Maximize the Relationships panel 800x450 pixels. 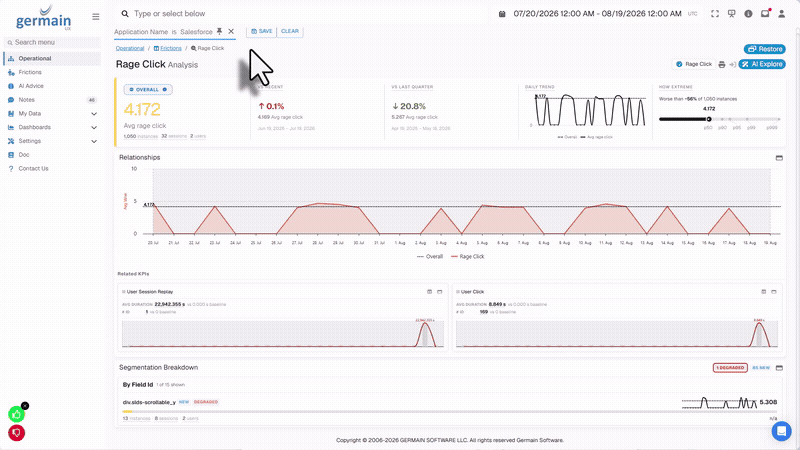(x=779, y=158)
